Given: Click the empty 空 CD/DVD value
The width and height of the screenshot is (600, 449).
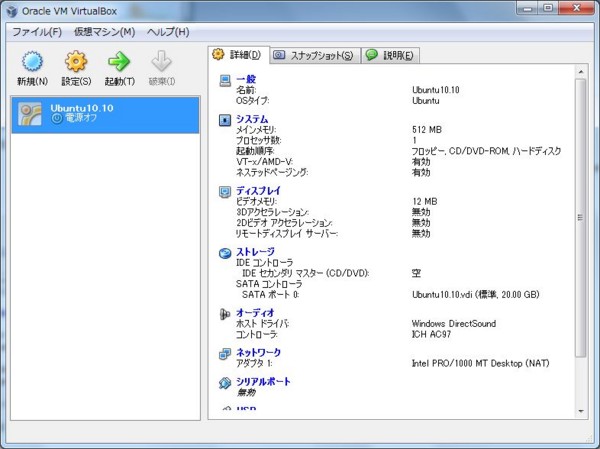Looking at the screenshot, I should (416, 273).
